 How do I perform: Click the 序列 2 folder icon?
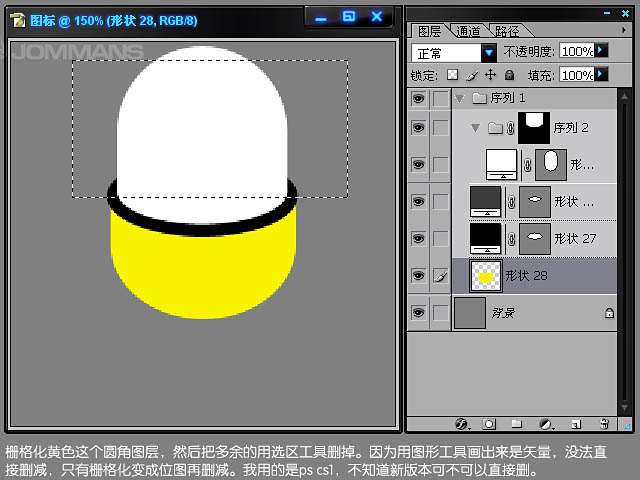[x=495, y=128]
